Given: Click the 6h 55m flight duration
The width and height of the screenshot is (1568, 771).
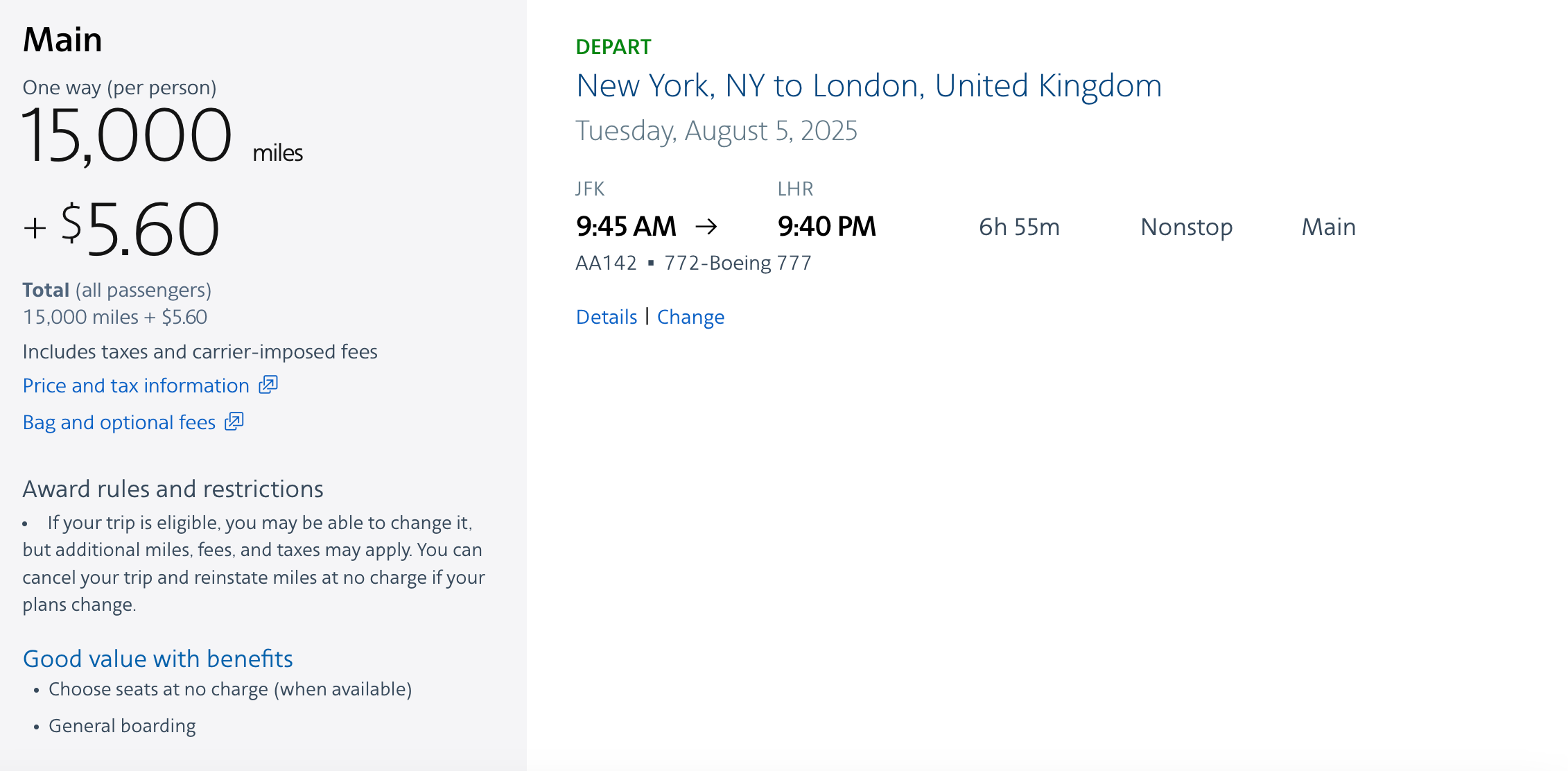Looking at the screenshot, I should 1019,227.
